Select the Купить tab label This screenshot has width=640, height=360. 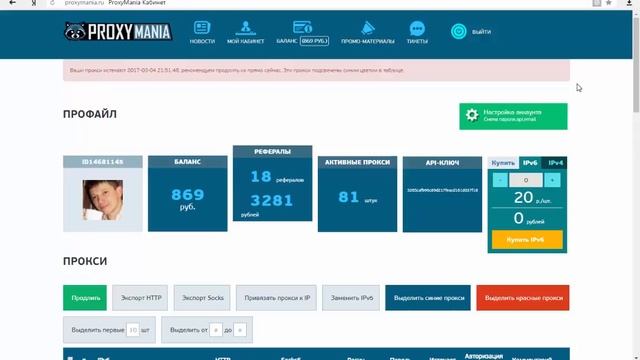click(x=503, y=163)
